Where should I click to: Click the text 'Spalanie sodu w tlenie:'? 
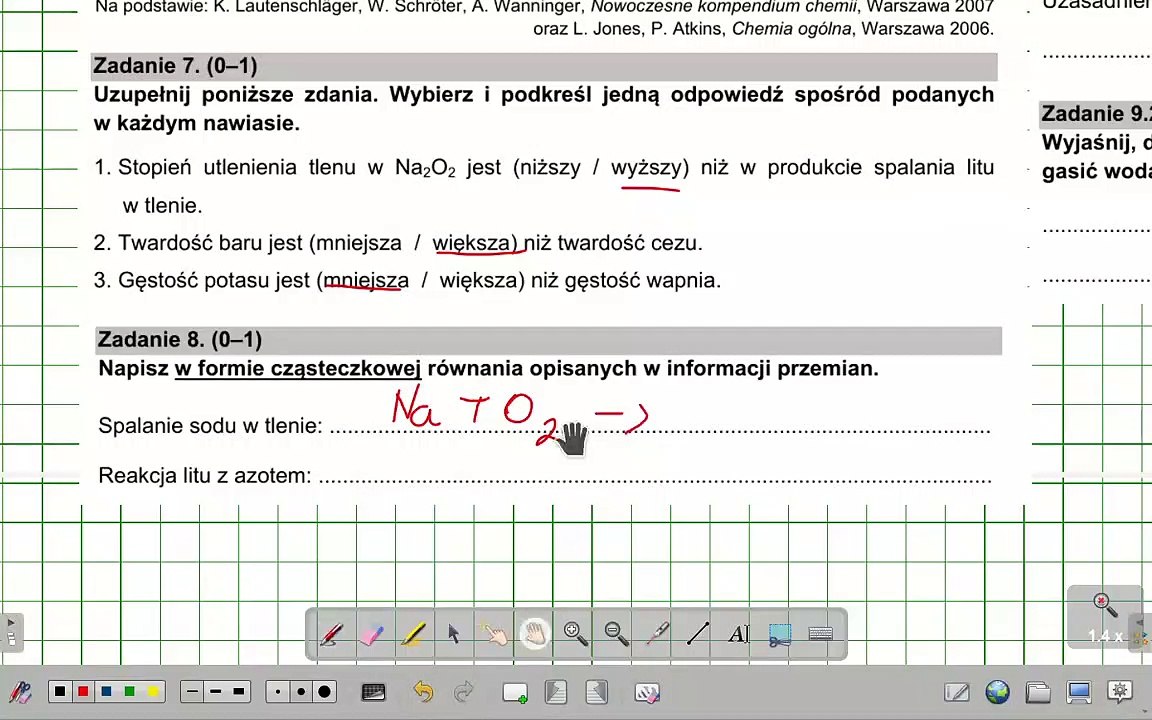coord(210,425)
